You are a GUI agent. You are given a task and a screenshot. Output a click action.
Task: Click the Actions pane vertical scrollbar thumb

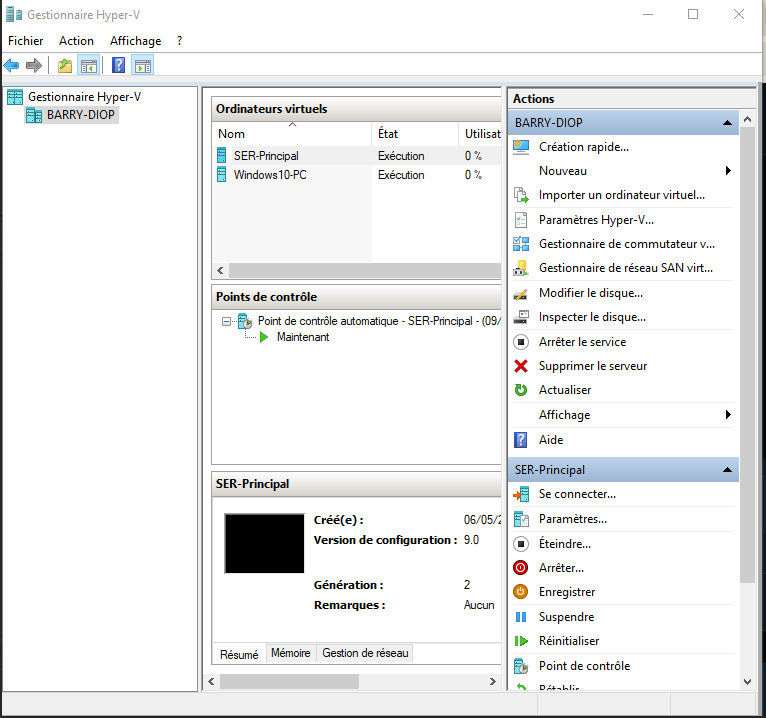pos(747,355)
